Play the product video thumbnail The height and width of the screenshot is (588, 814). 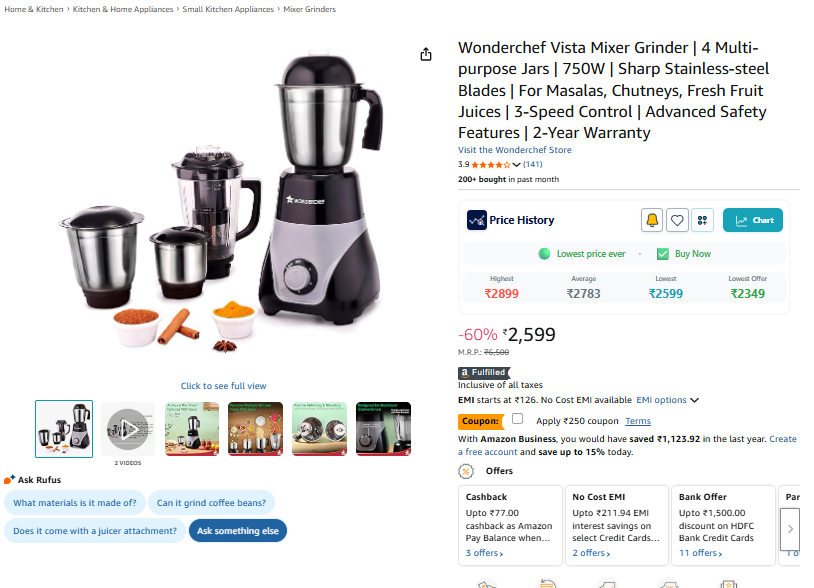click(x=128, y=429)
